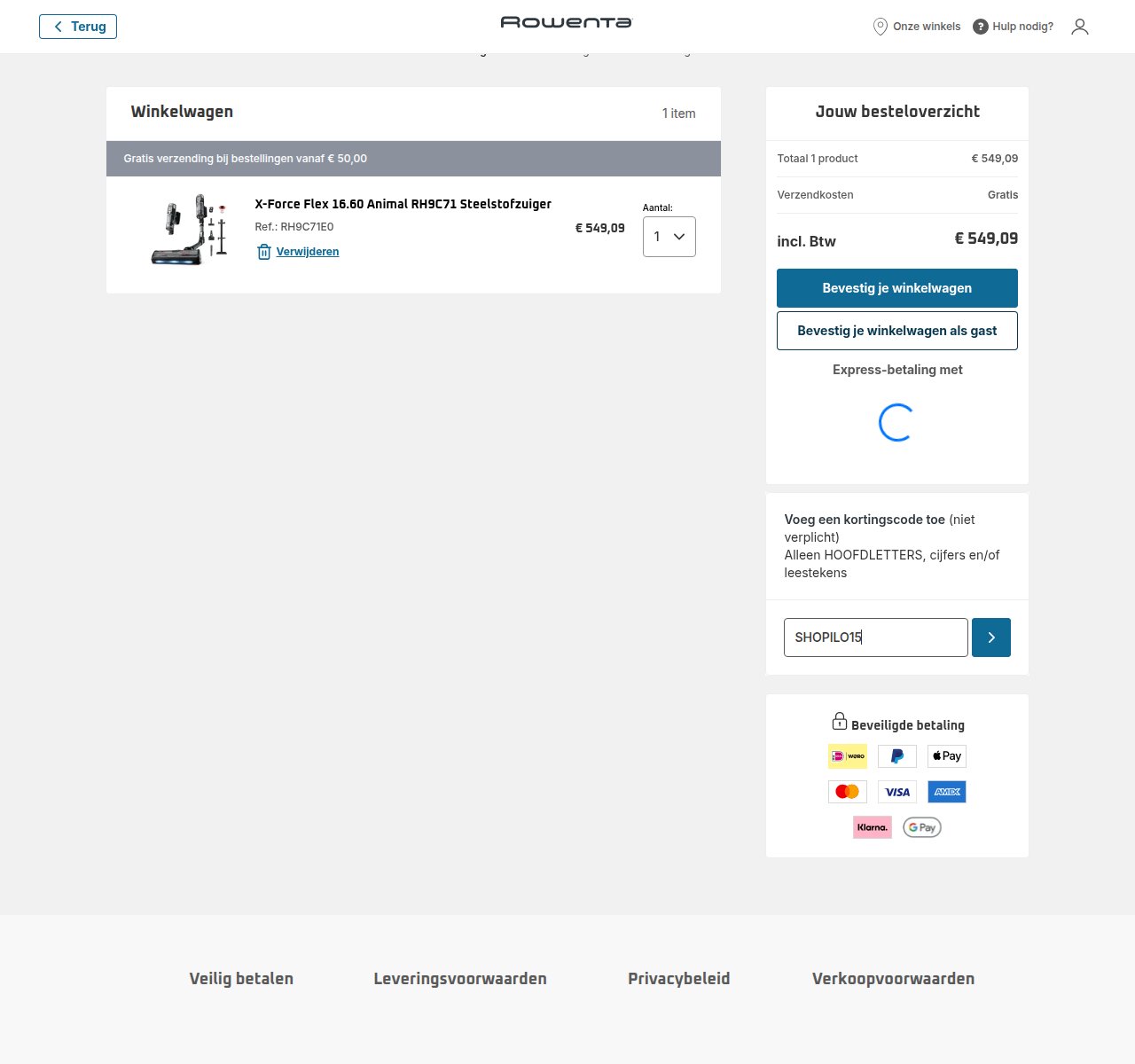Open Veilig betalen footer link

pos(241,979)
